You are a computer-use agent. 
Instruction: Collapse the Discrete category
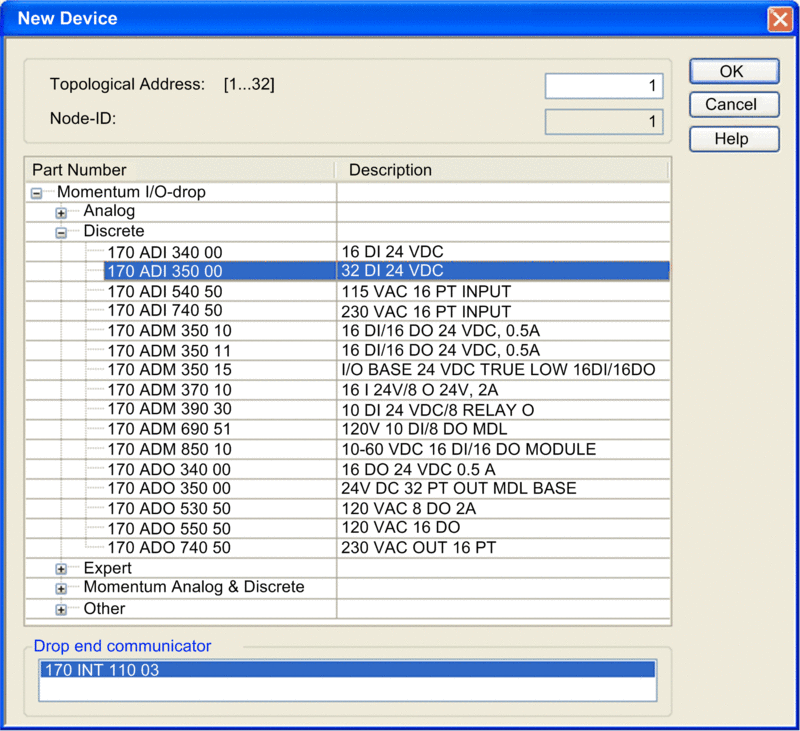(61, 233)
